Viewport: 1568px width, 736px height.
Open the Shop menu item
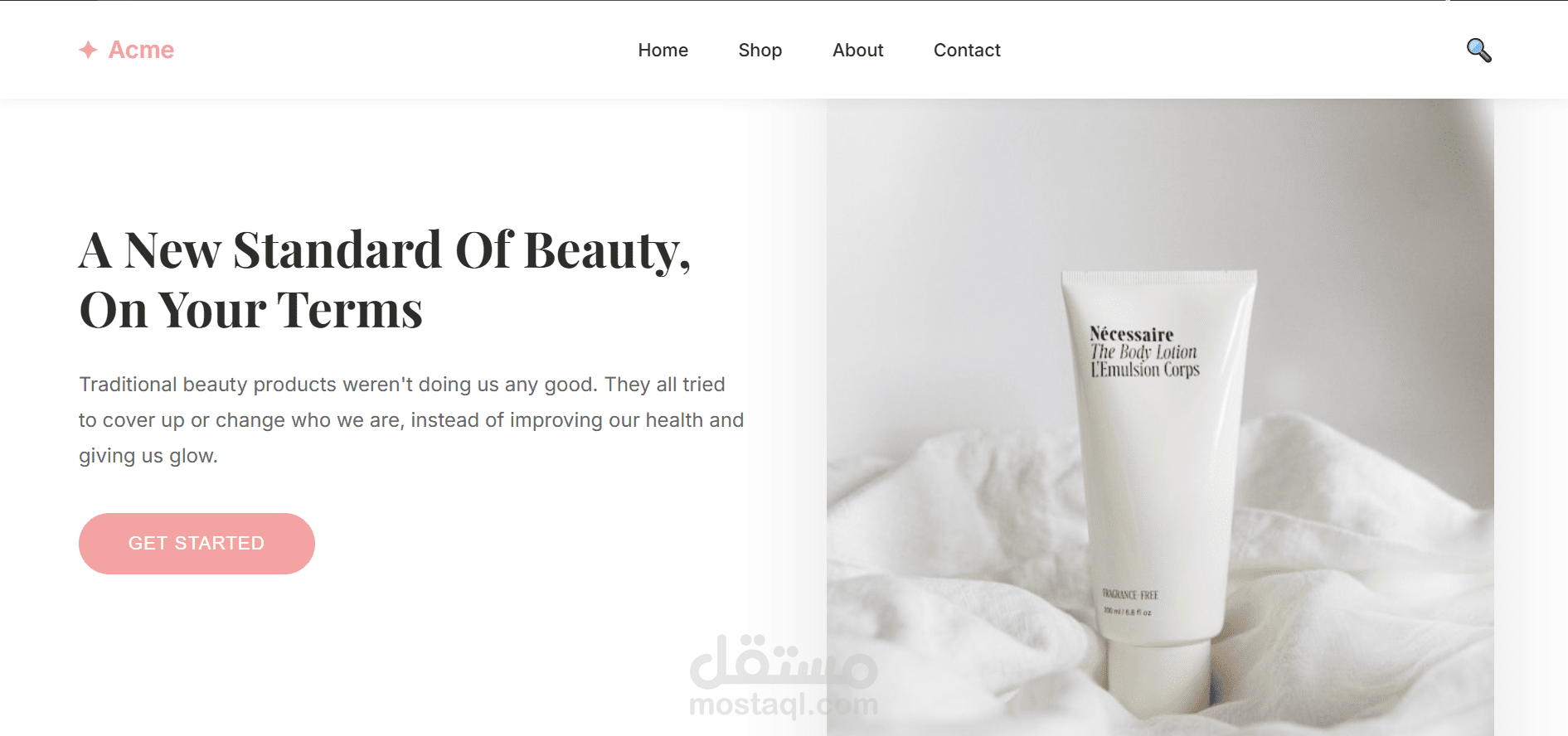pyautogui.click(x=760, y=50)
